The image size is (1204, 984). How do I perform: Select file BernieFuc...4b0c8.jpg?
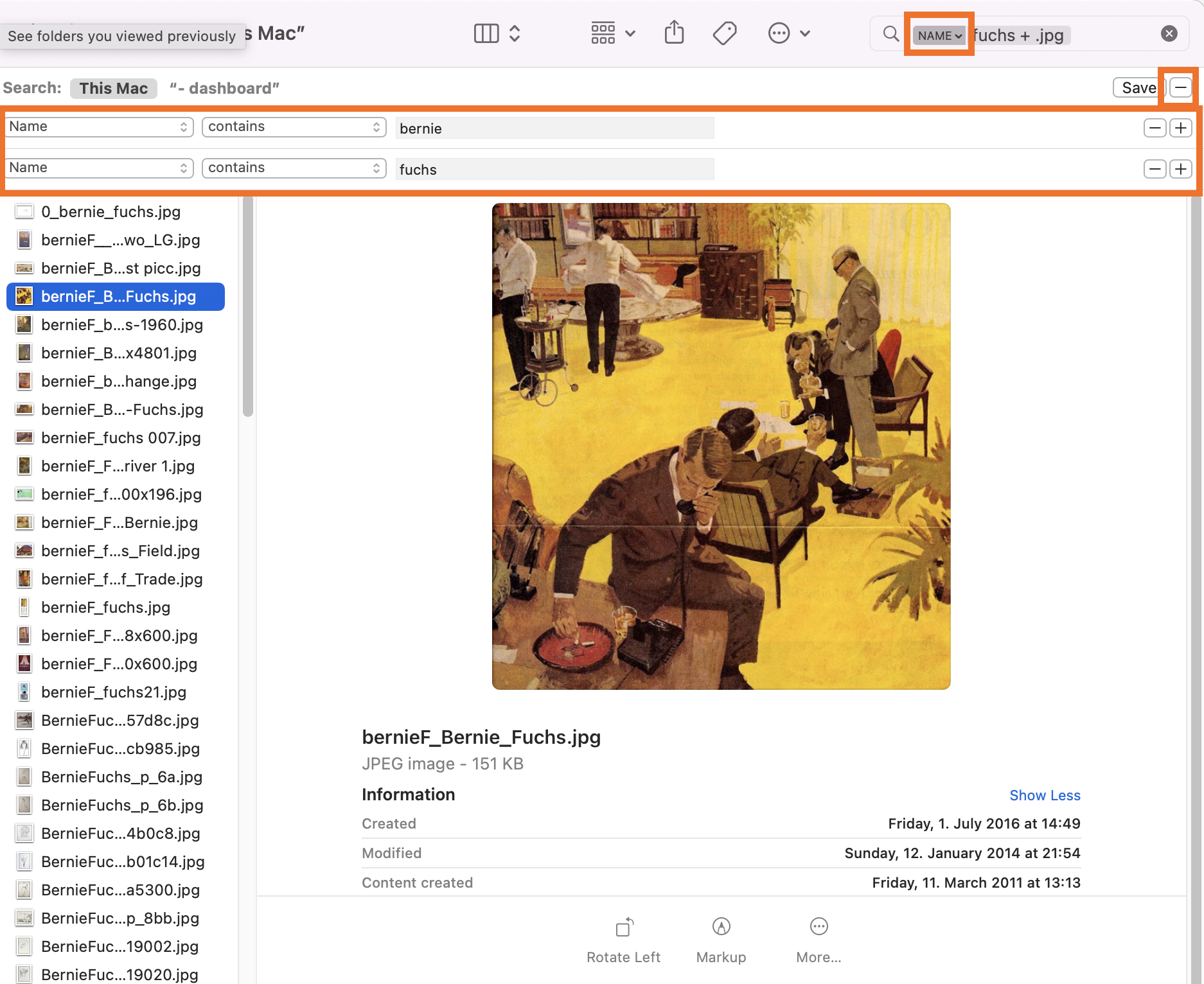point(116,834)
